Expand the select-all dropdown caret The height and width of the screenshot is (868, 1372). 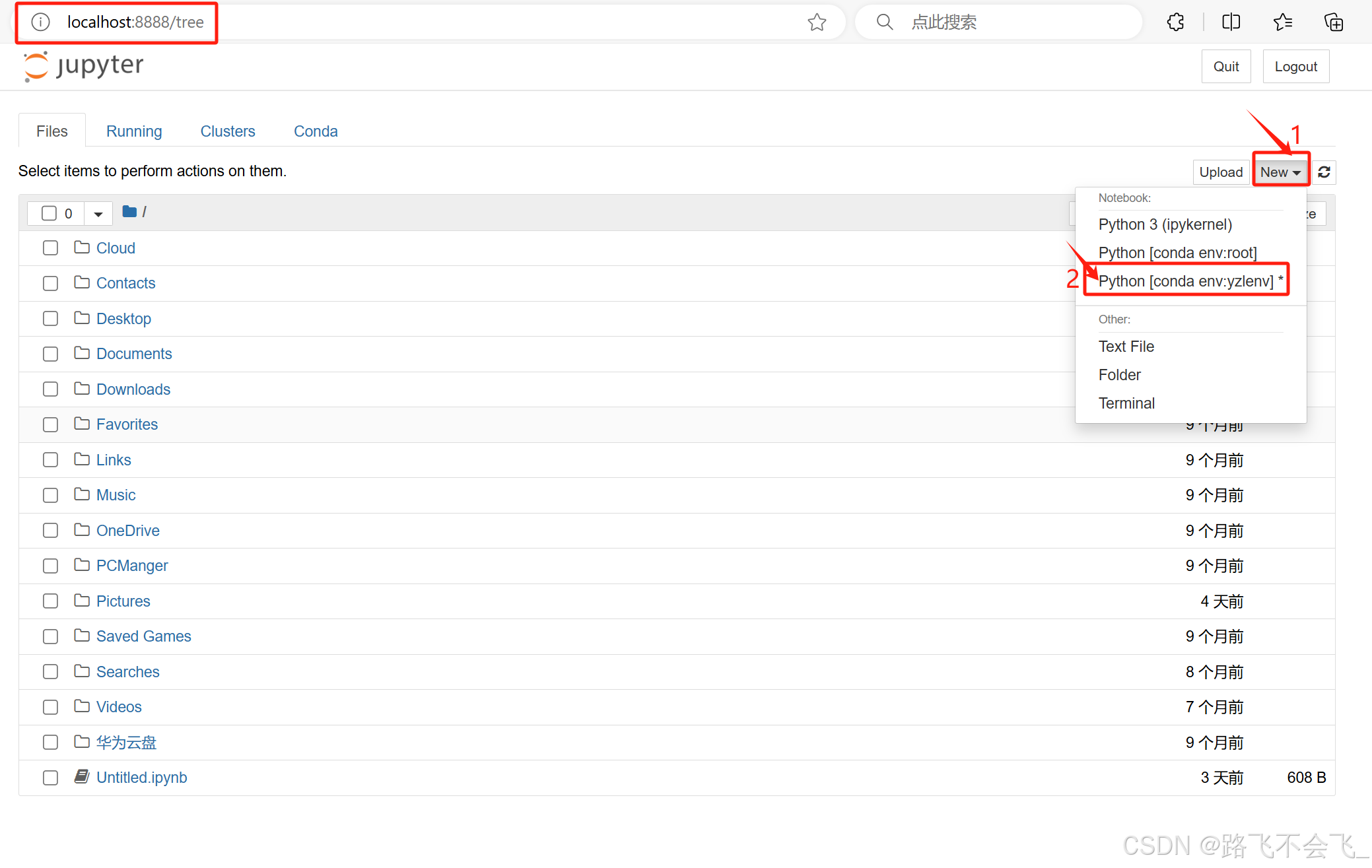[x=98, y=214]
